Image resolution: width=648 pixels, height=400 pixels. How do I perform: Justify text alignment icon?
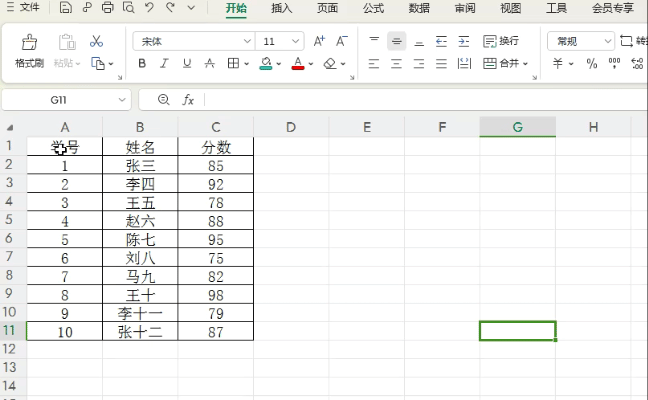coord(441,64)
